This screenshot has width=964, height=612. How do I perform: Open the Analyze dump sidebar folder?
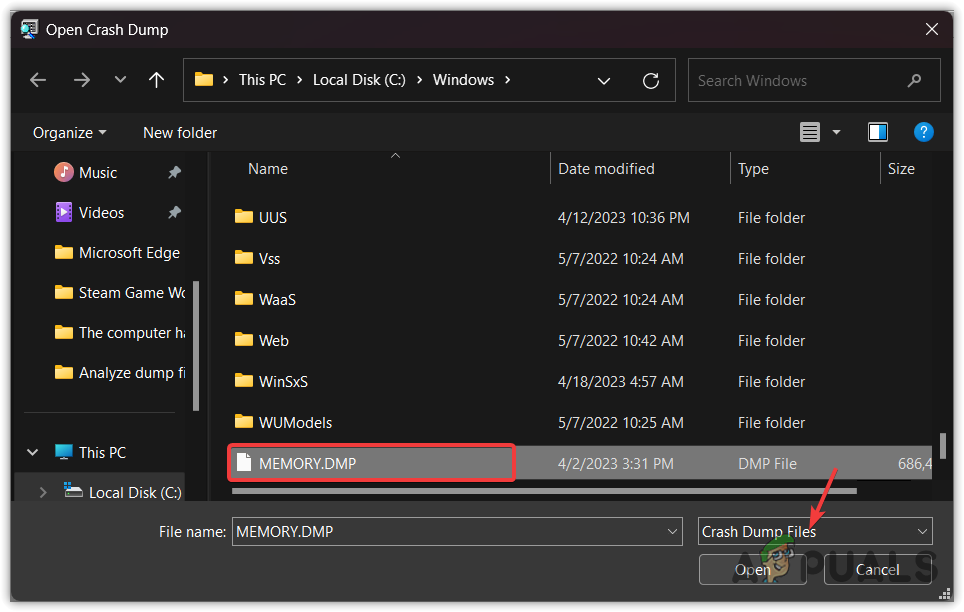click(120, 373)
